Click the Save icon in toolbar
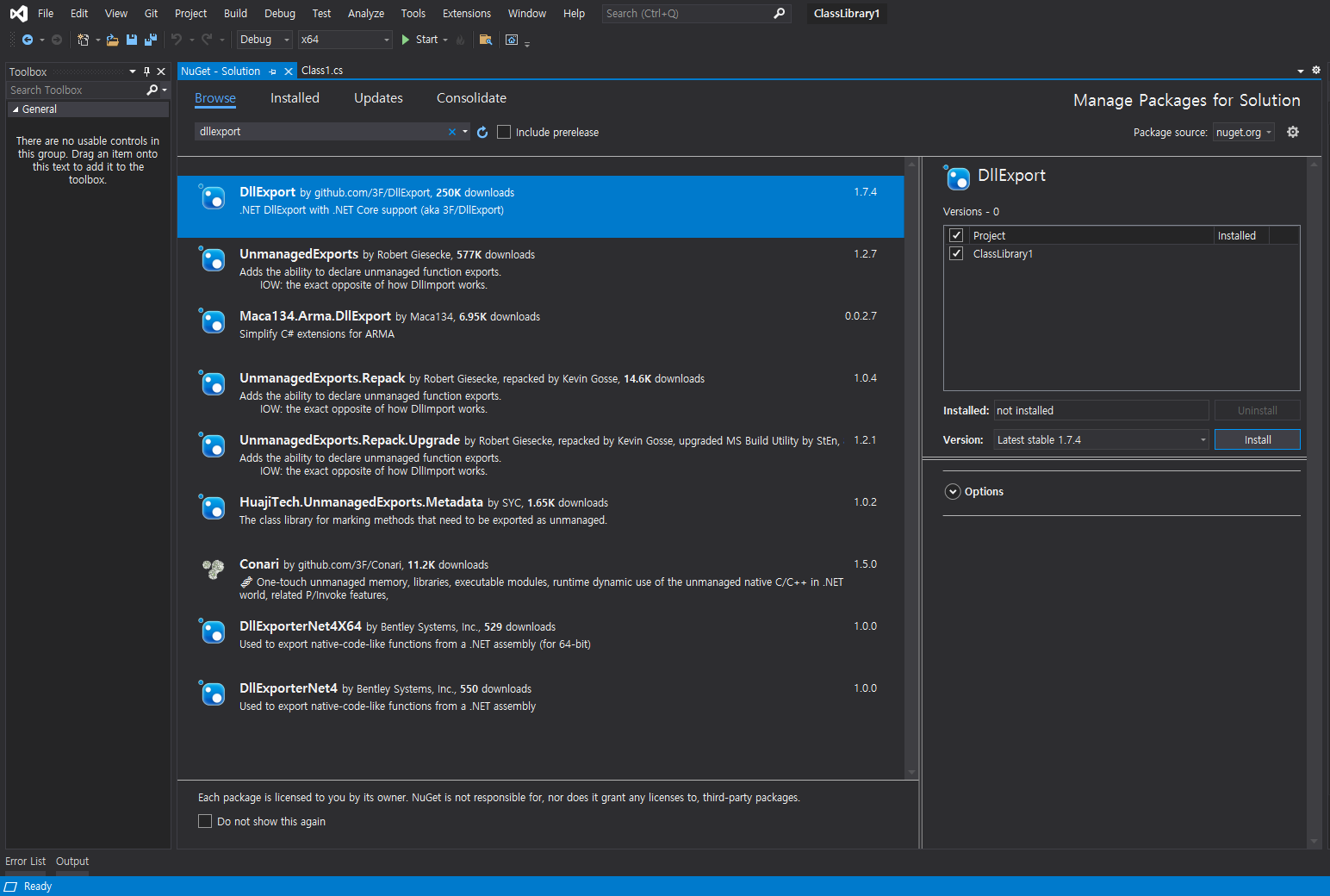 pyautogui.click(x=132, y=40)
